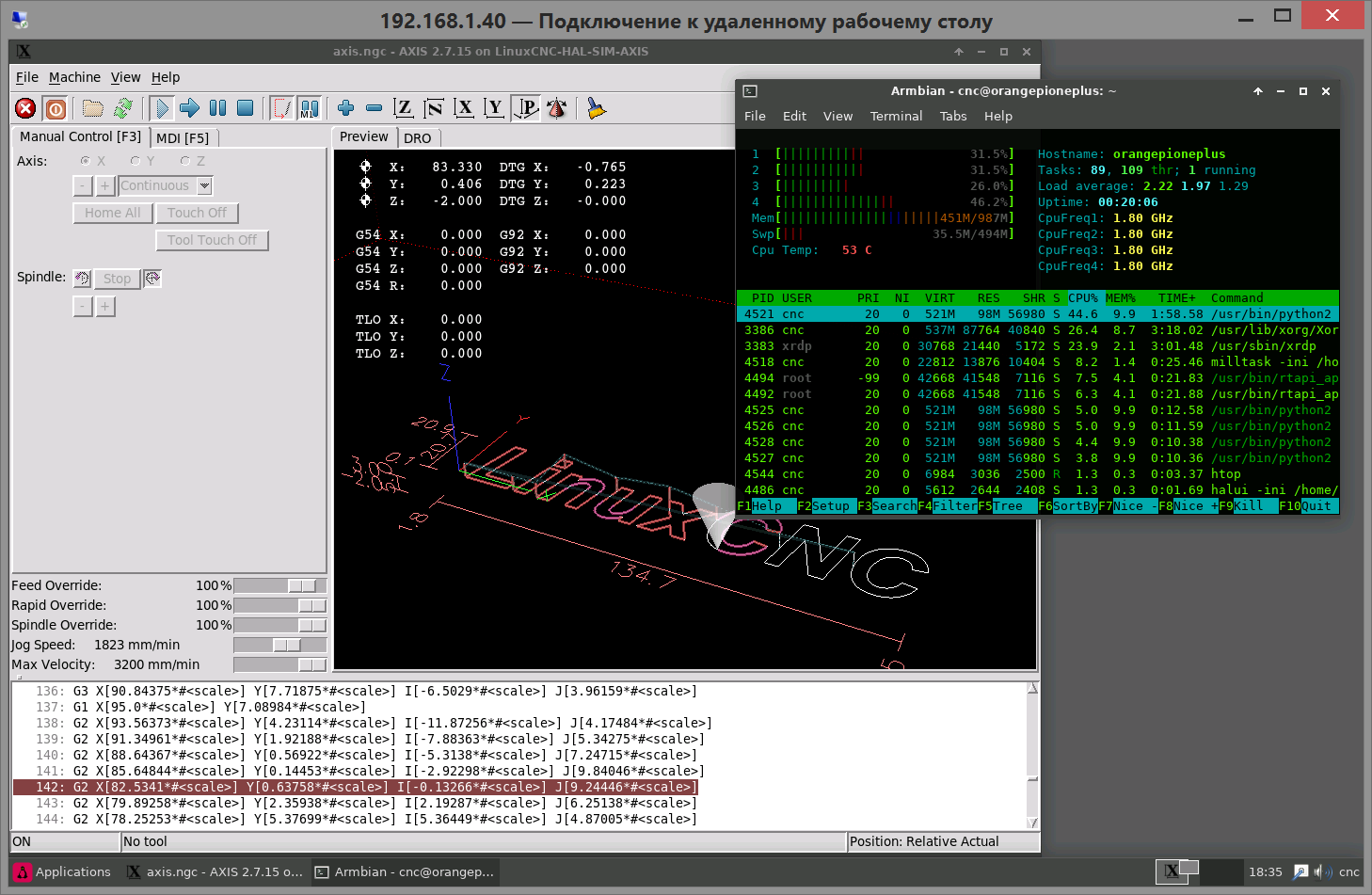
Task: Clear live plot with broom icon
Action: point(596,108)
